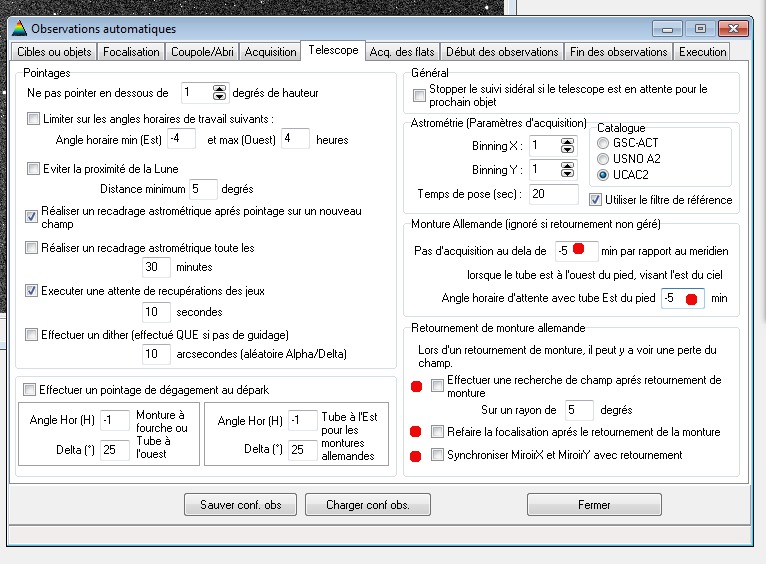Click Angle horaire d'attente minutes field
The width and height of the screenshot is (766, 564).
(682, 298)
